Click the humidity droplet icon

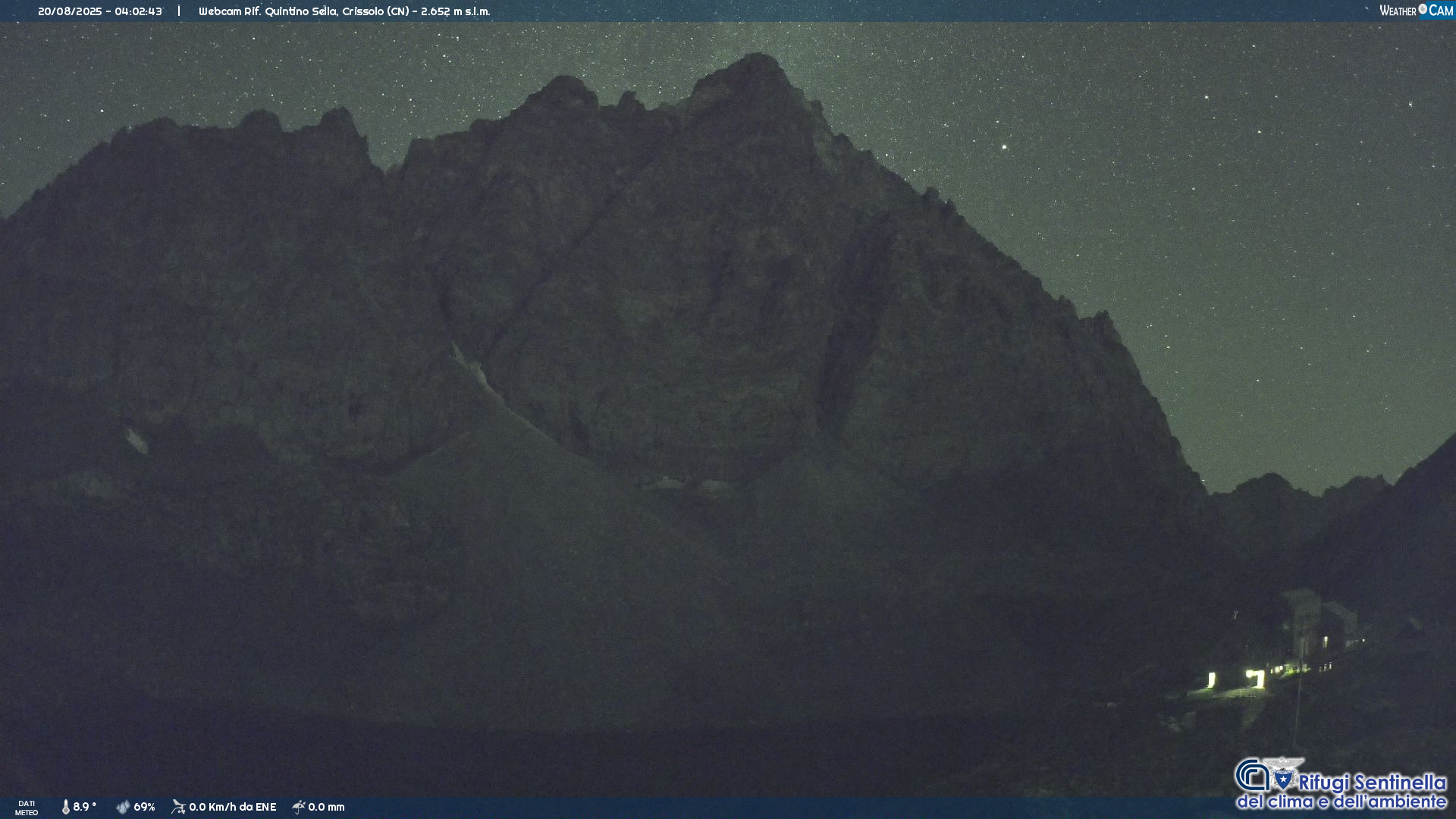coord(123,807)
